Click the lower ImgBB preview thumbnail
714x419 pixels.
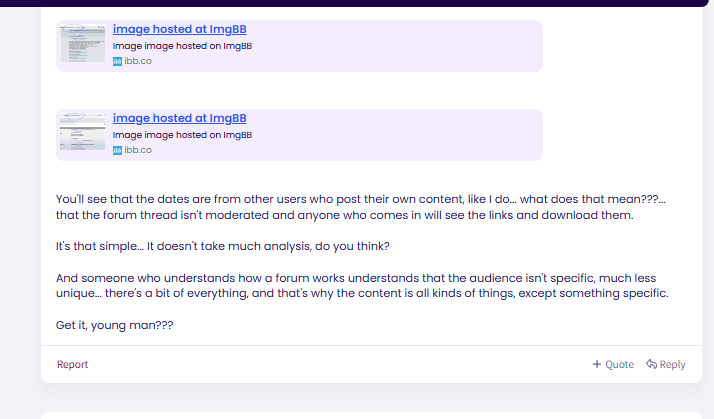click(82, 132)
